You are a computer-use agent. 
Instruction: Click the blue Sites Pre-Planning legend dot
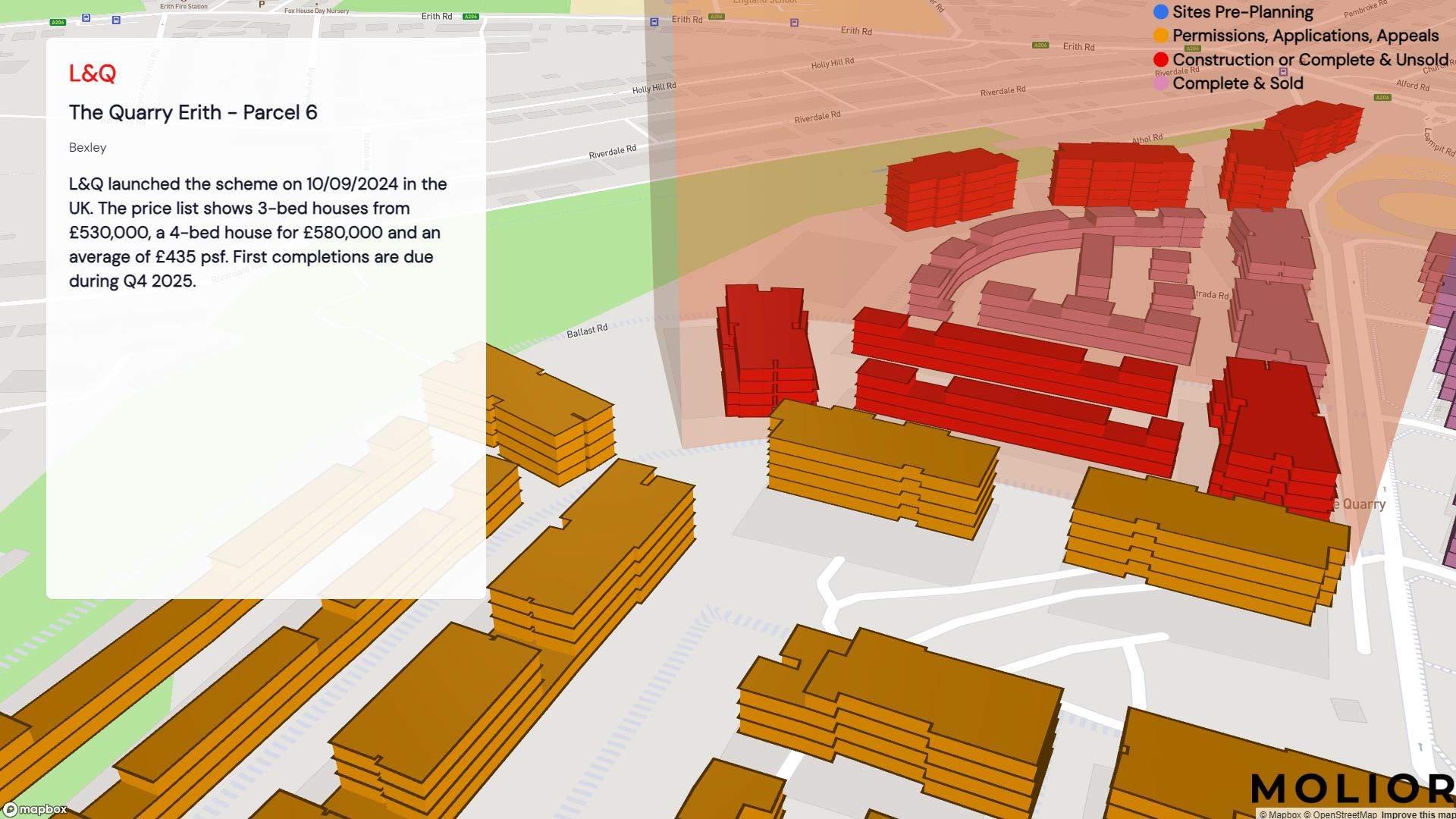(x=1160, y=12)
